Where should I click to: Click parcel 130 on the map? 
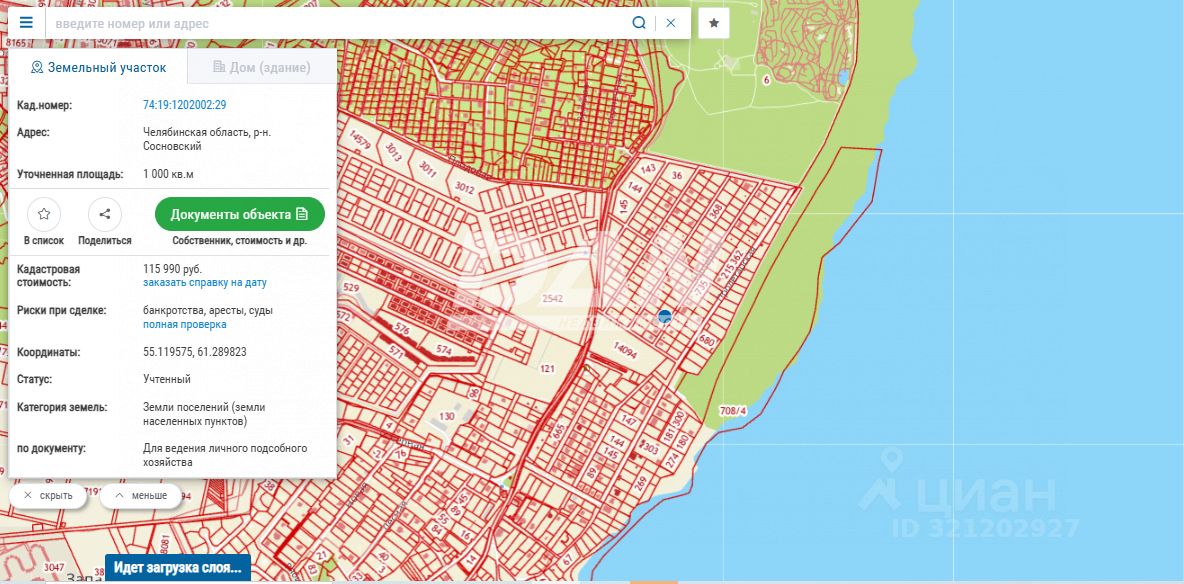[447, 416]
